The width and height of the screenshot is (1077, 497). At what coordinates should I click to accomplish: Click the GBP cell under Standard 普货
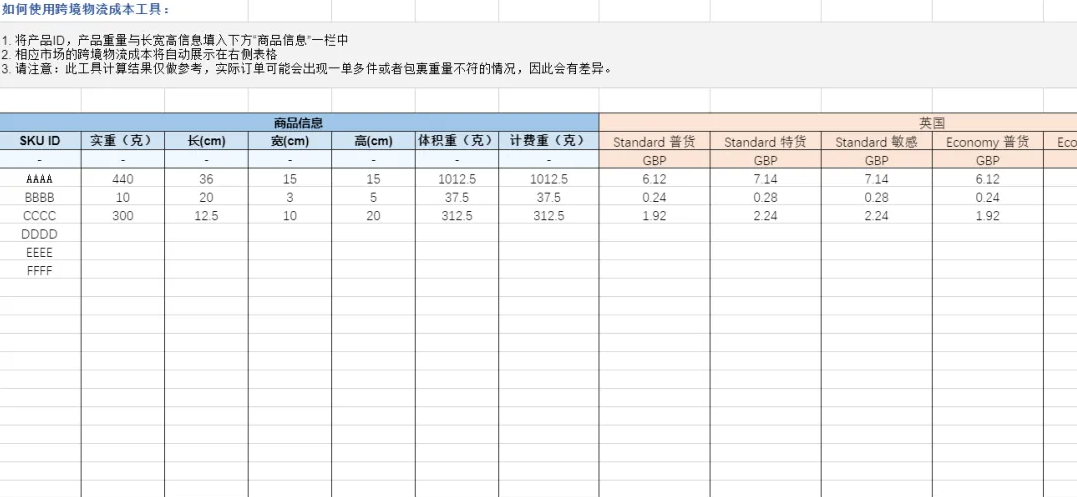tap(654, 160)
